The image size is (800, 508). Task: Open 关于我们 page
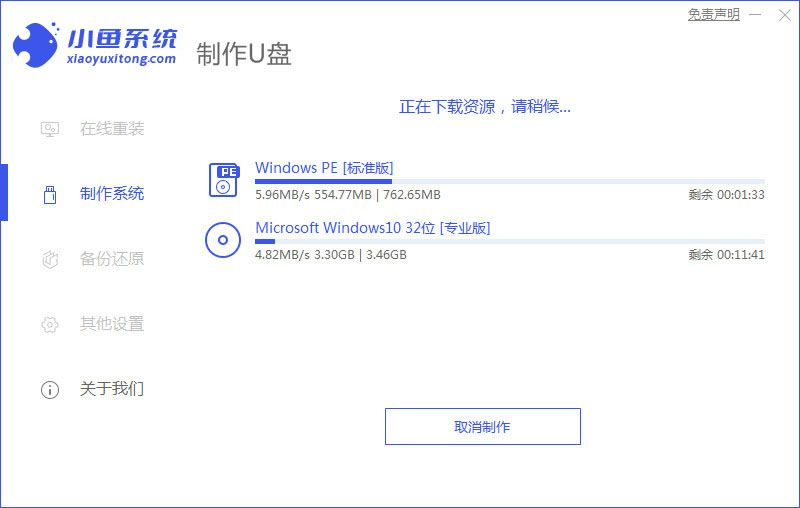tap(111, 389)
